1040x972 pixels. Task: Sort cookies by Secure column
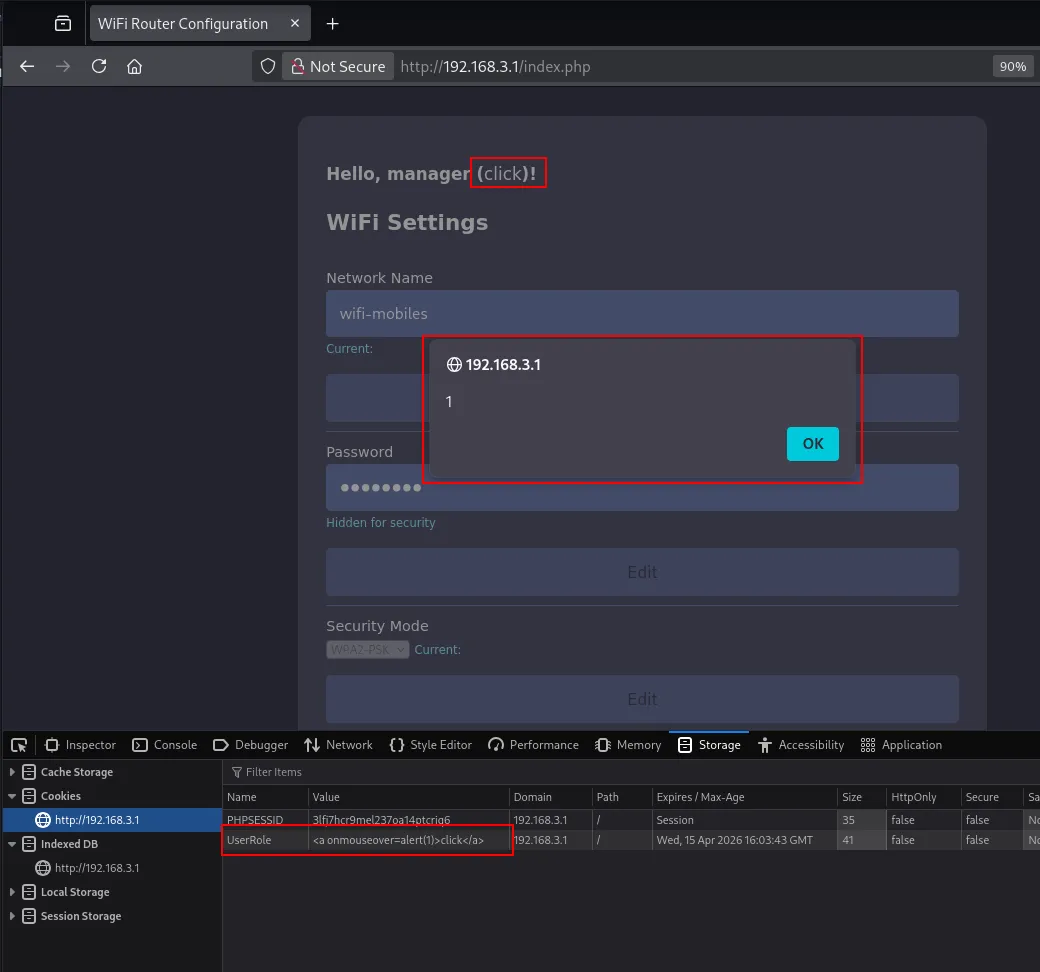(x=992, y=798)
